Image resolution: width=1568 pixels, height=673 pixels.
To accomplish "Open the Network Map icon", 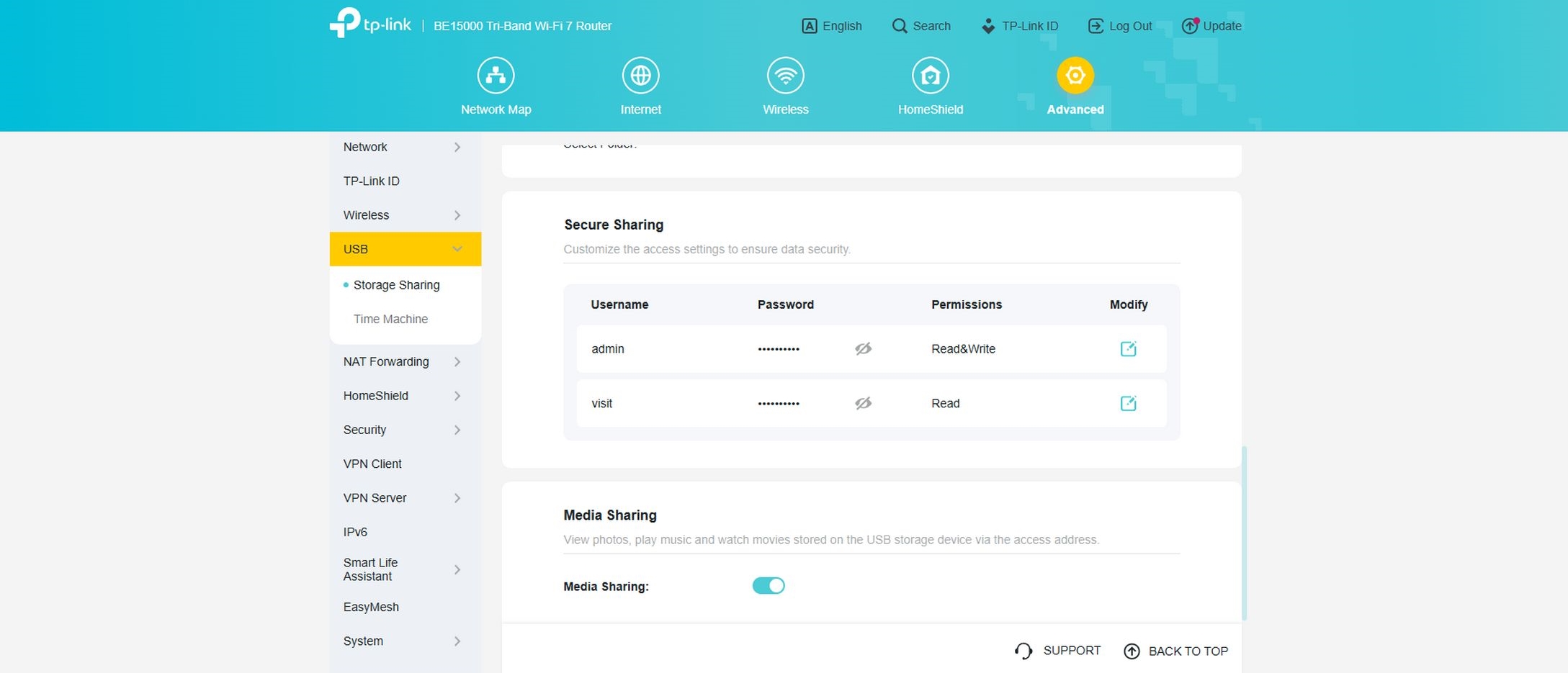I will point(496,76).
